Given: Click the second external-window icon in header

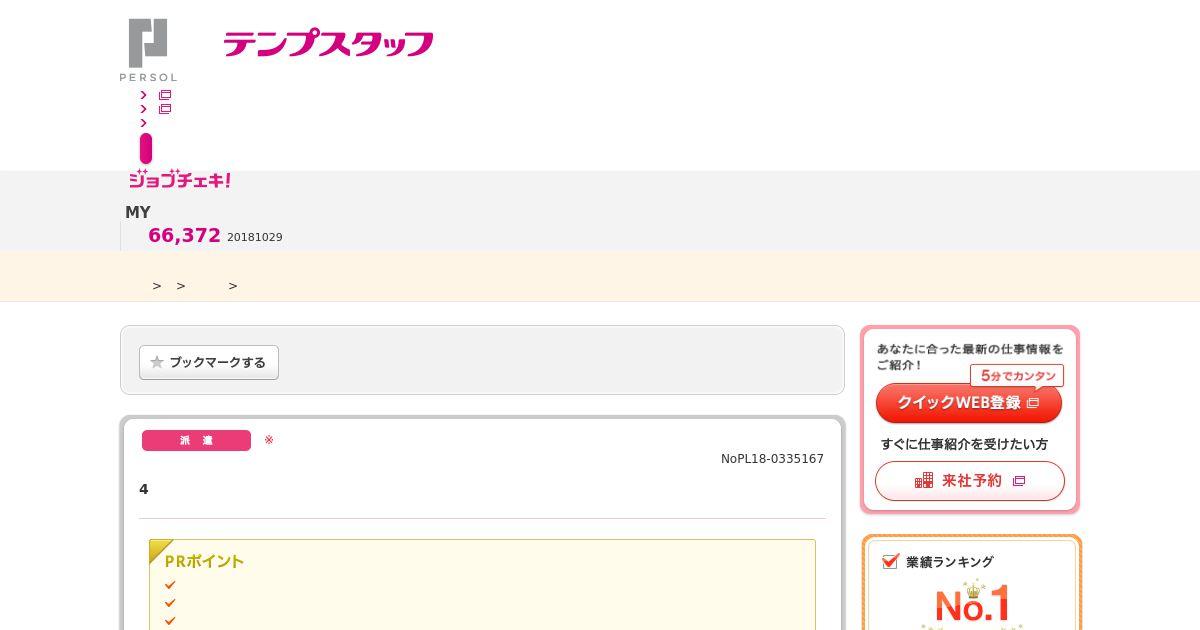Looking at the screenshot, I should point(165,109).
